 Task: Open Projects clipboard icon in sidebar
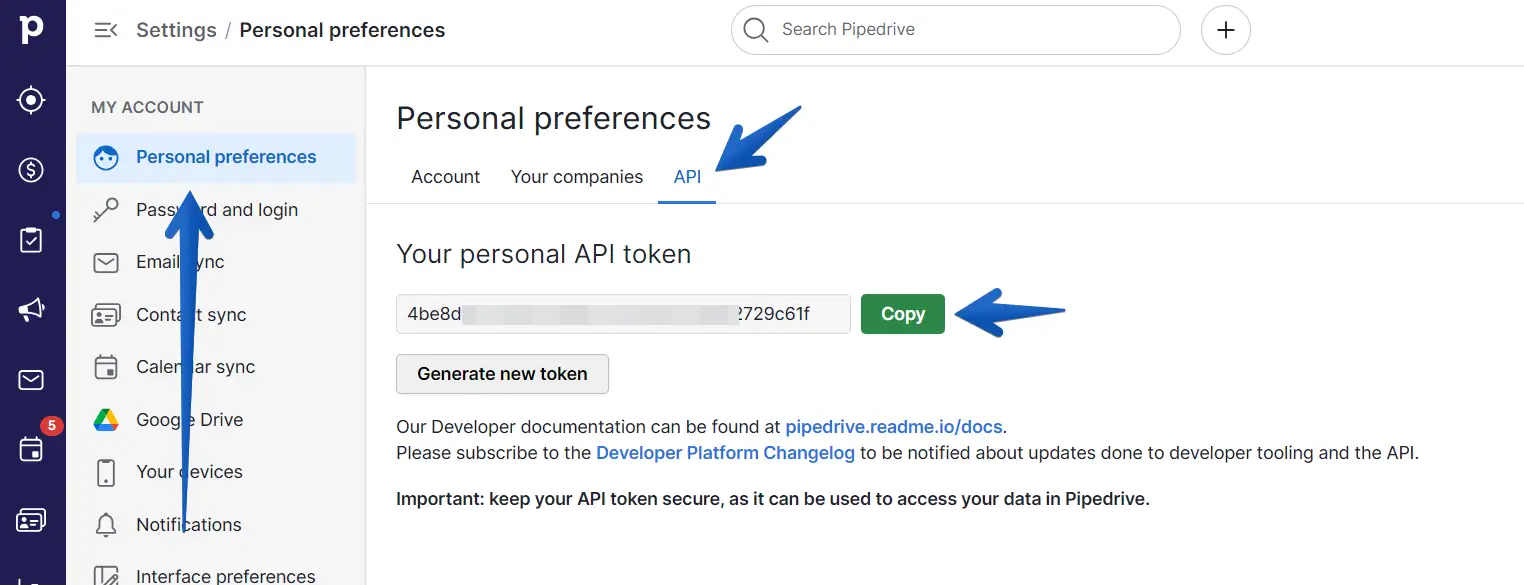pos(31,240)
